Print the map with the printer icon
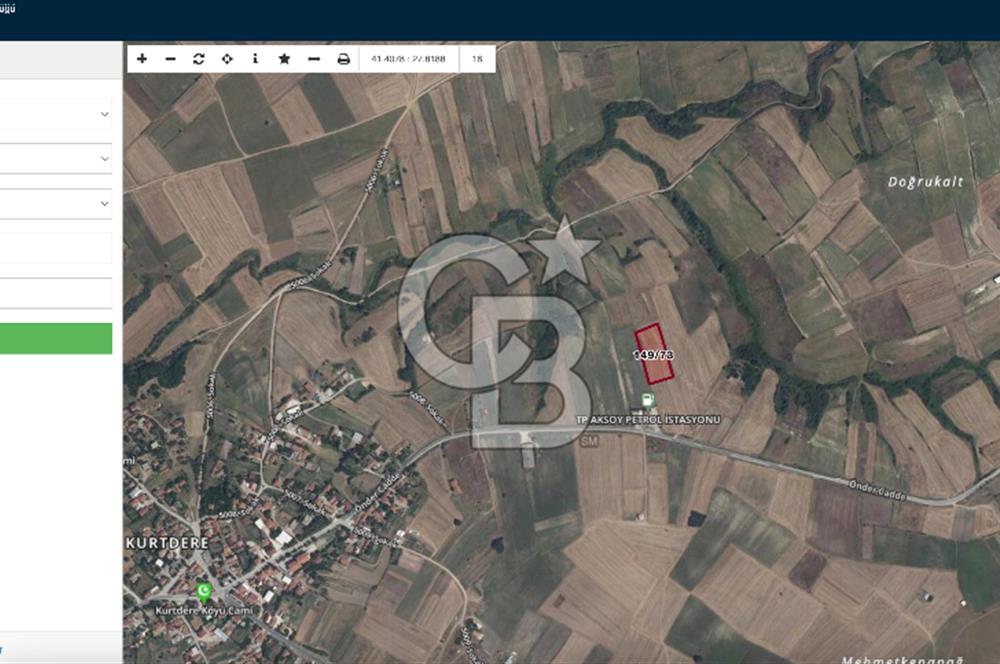Viewport: 1000px width, 664px height. coord(343,59)
